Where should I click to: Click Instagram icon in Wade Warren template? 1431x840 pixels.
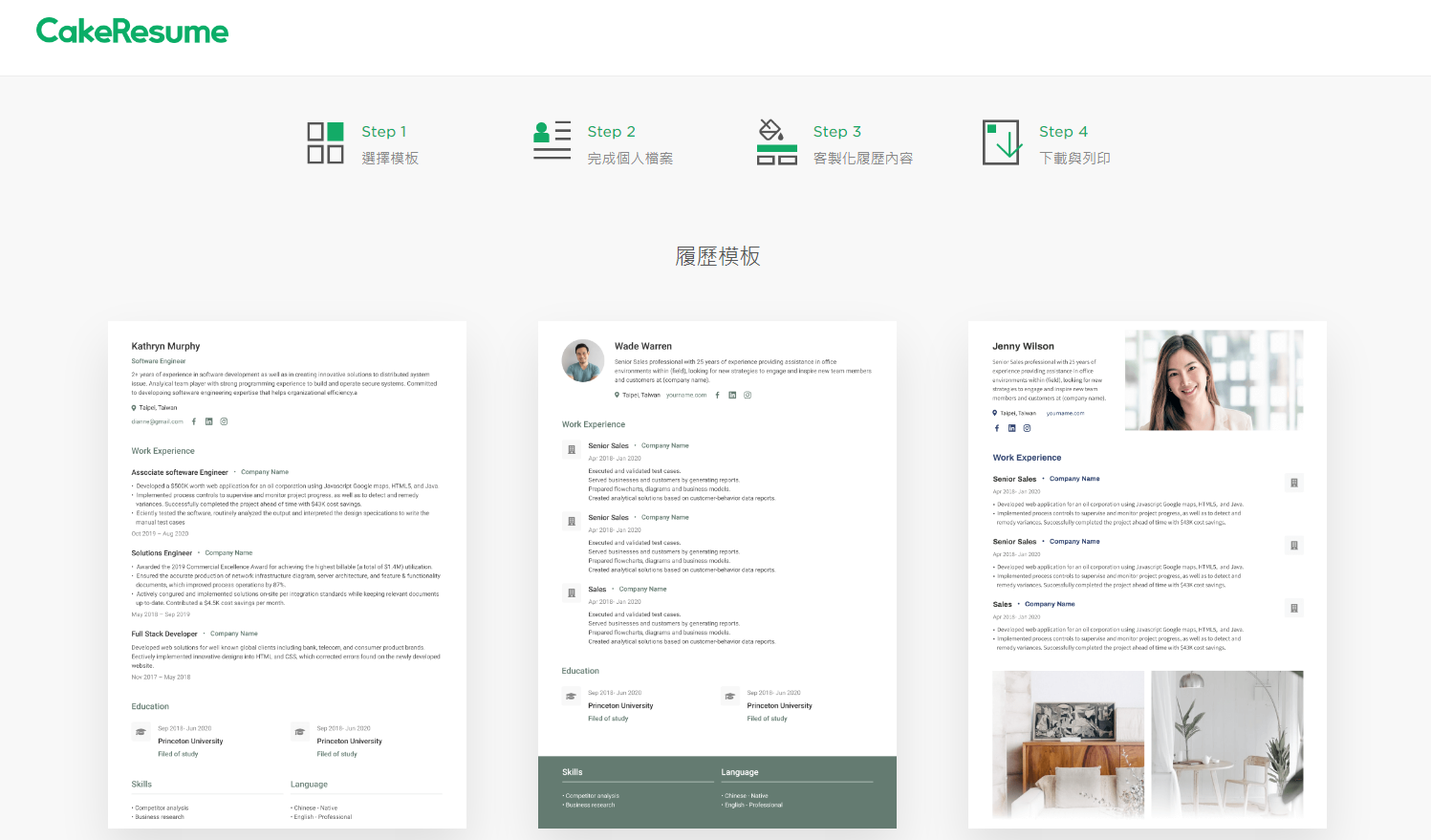(x=748, y=395)
